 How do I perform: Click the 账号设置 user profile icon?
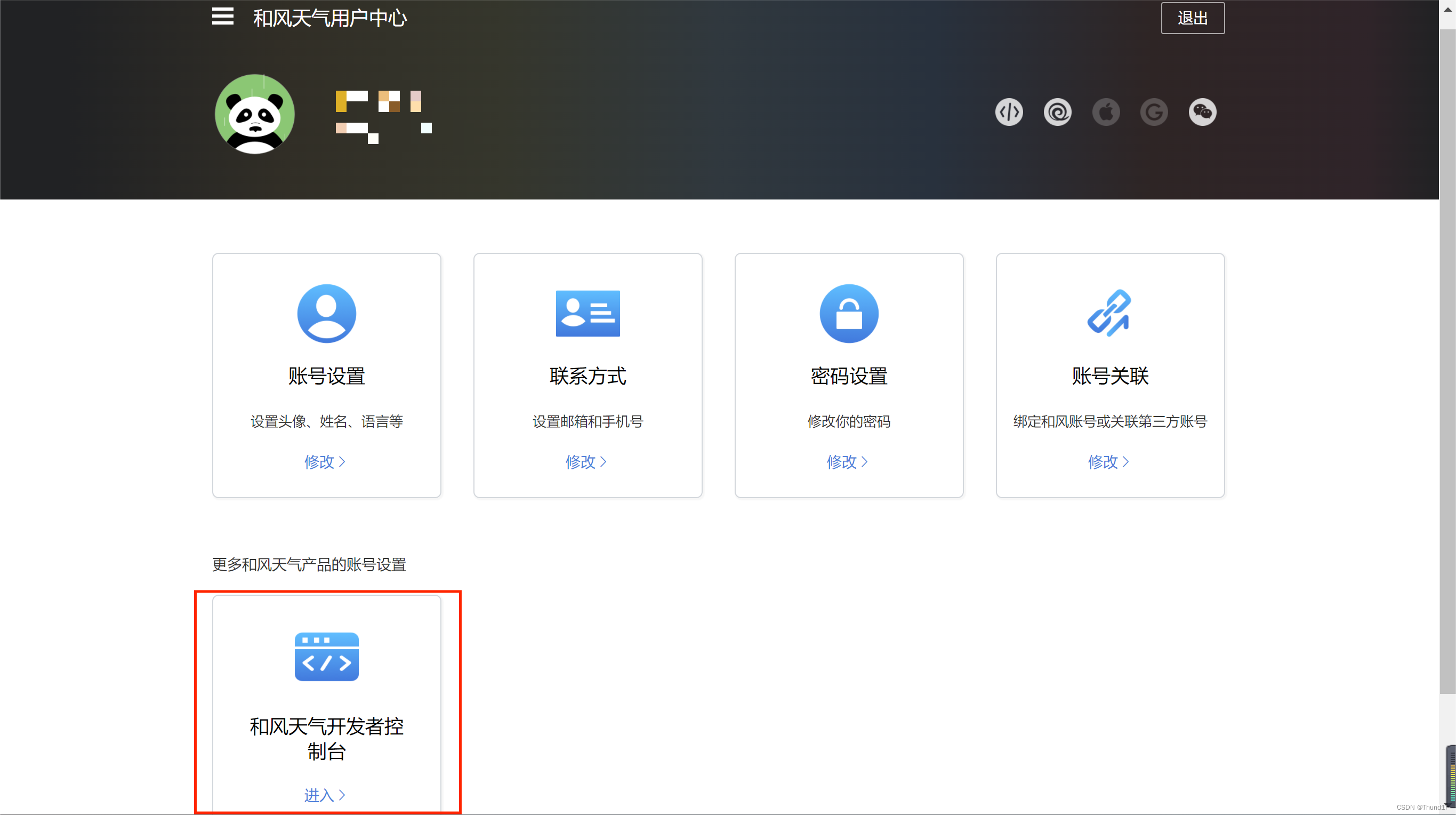tap(327, 313)
